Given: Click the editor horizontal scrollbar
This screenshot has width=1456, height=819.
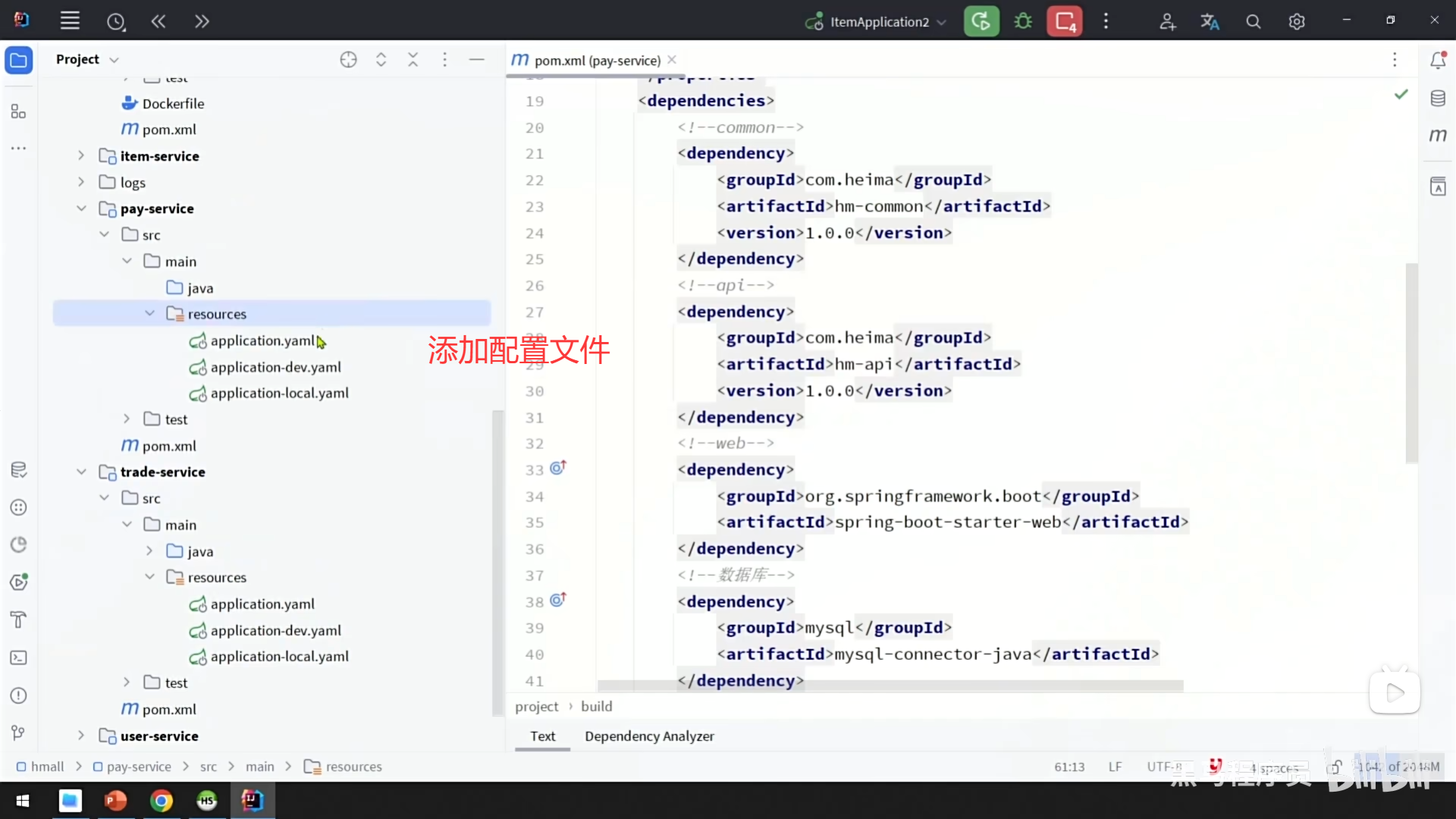Looking at the screenshot, I should click(x=890, y=686).
